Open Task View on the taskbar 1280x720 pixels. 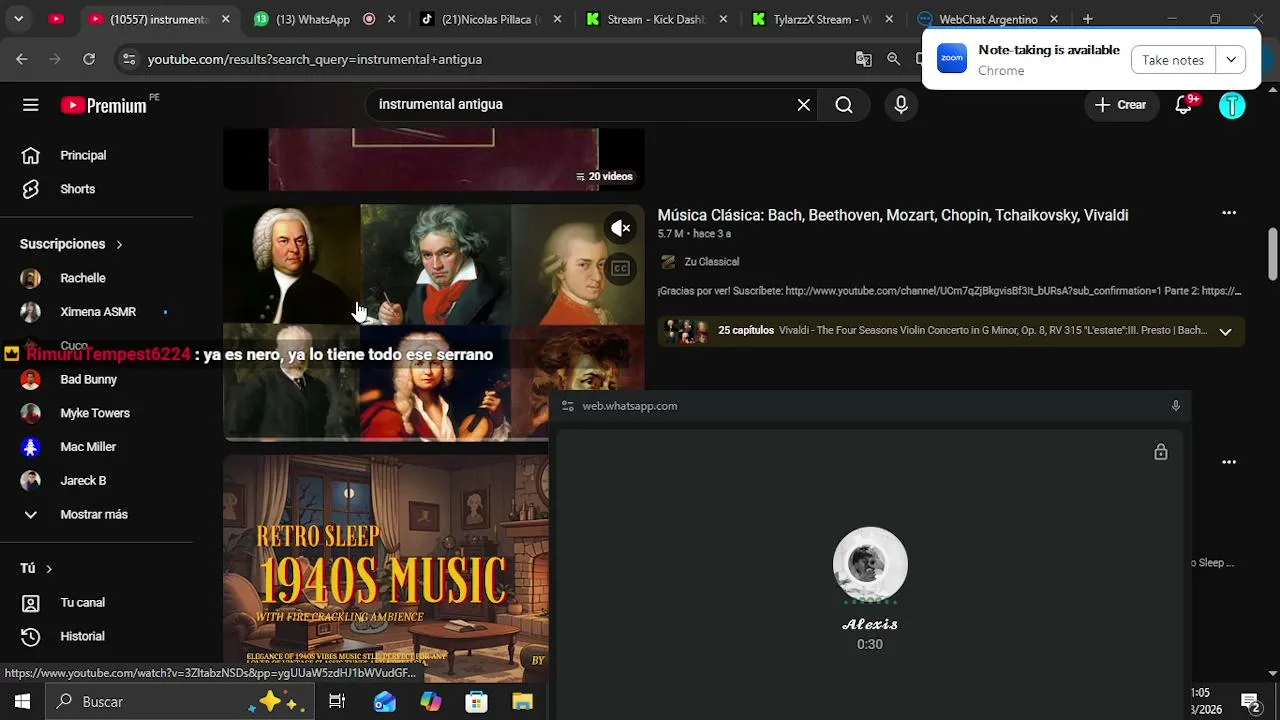[337, 702]
